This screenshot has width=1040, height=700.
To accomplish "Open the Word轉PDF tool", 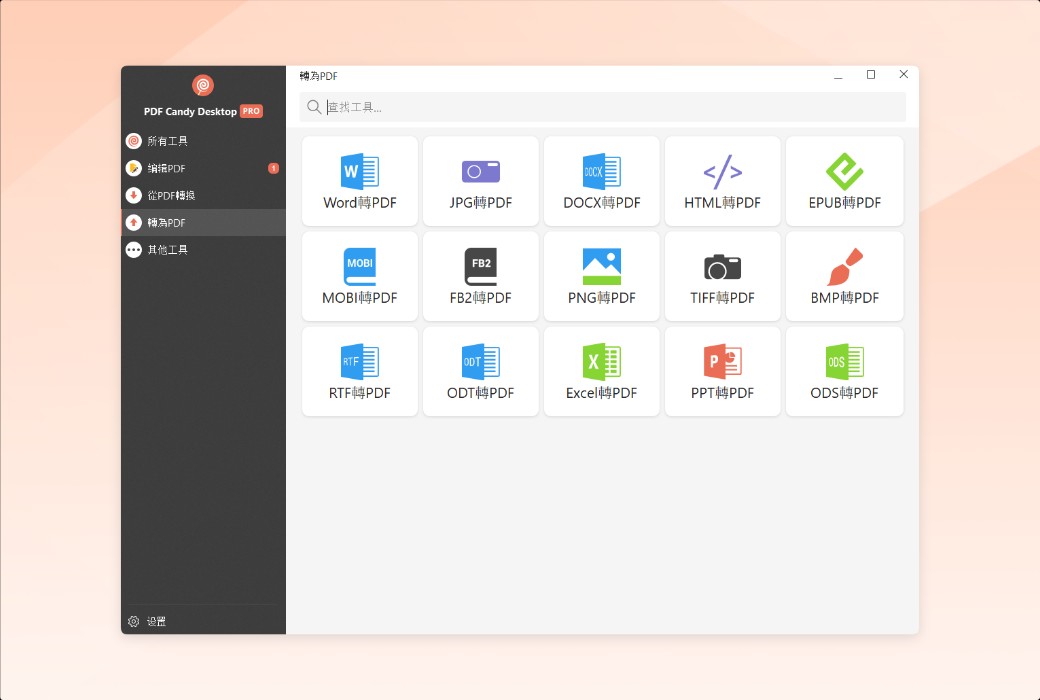I will 359,181.
